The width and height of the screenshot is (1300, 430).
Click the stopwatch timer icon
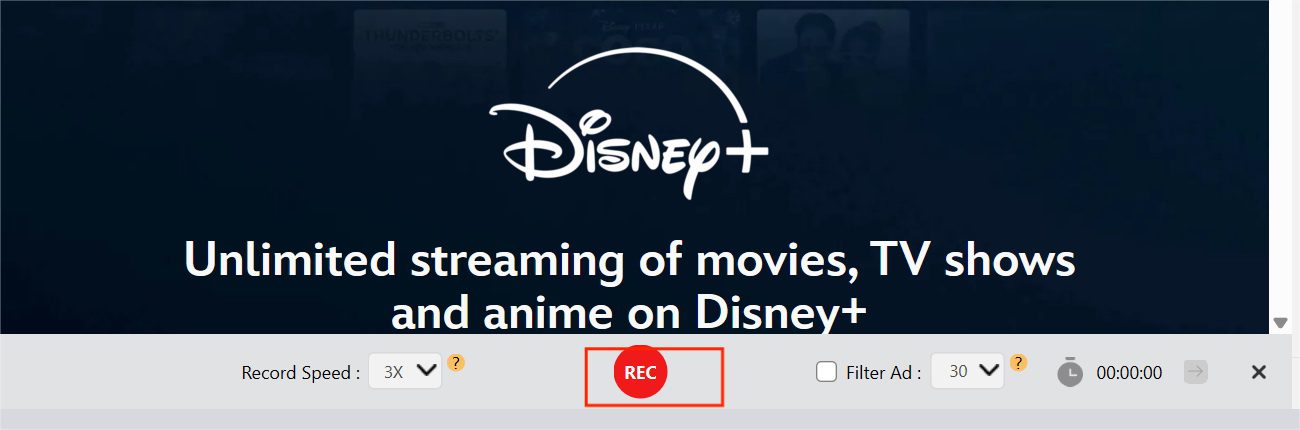(1070, 372)
